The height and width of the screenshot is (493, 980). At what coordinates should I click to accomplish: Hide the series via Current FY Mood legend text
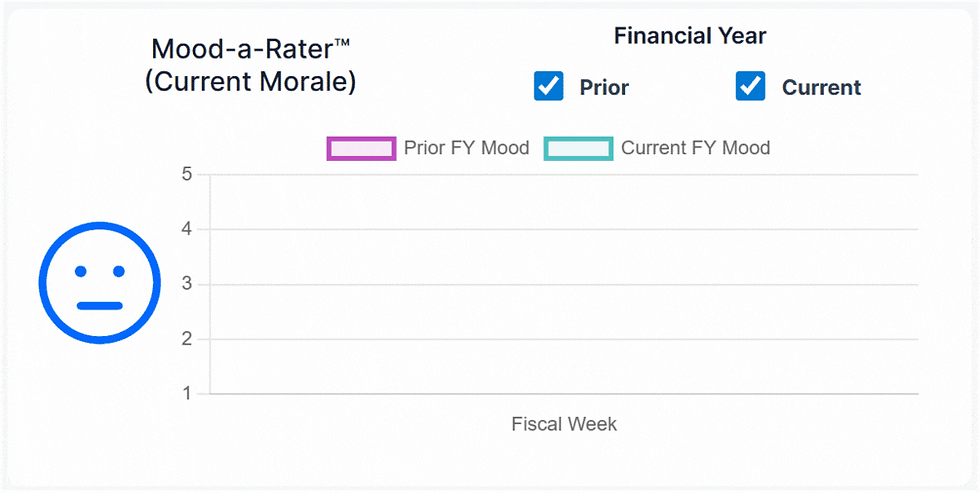[x=695, y=148]
